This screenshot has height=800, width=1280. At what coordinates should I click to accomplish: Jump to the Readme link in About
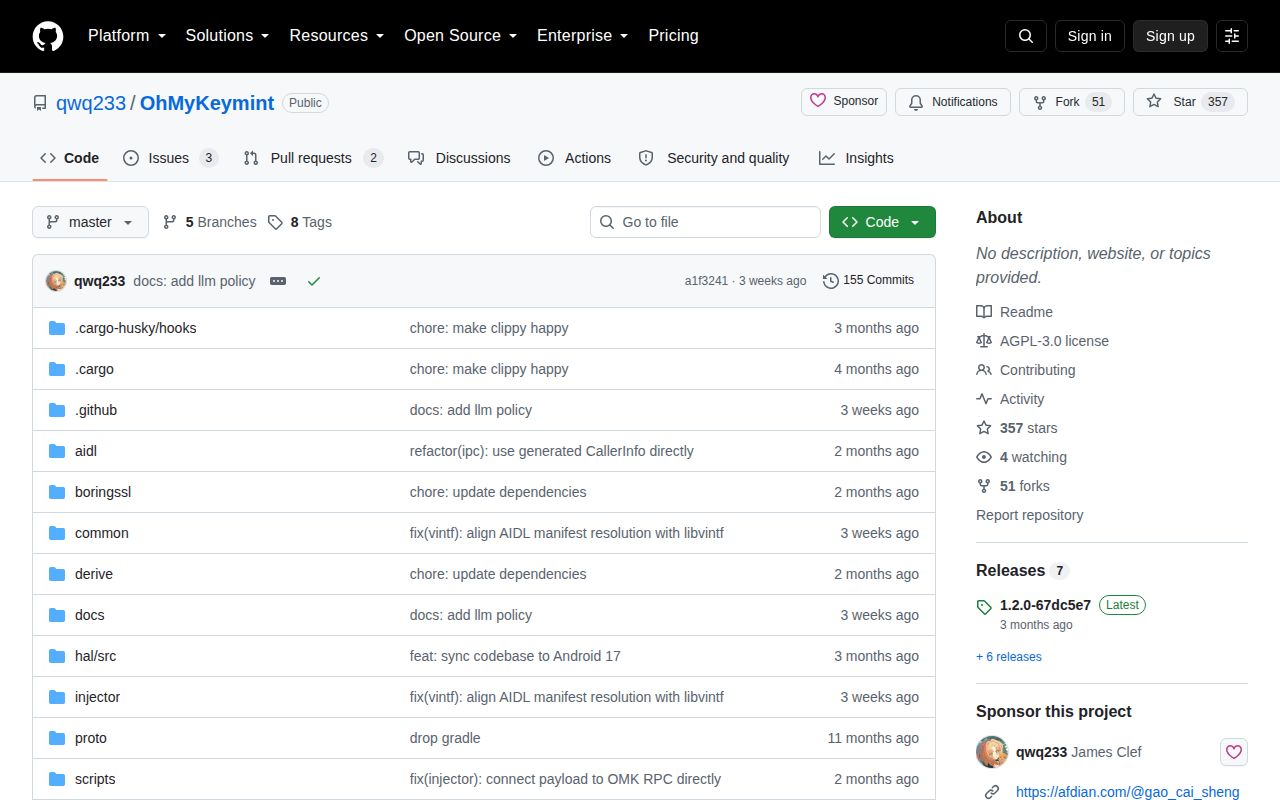[1014, 312]
